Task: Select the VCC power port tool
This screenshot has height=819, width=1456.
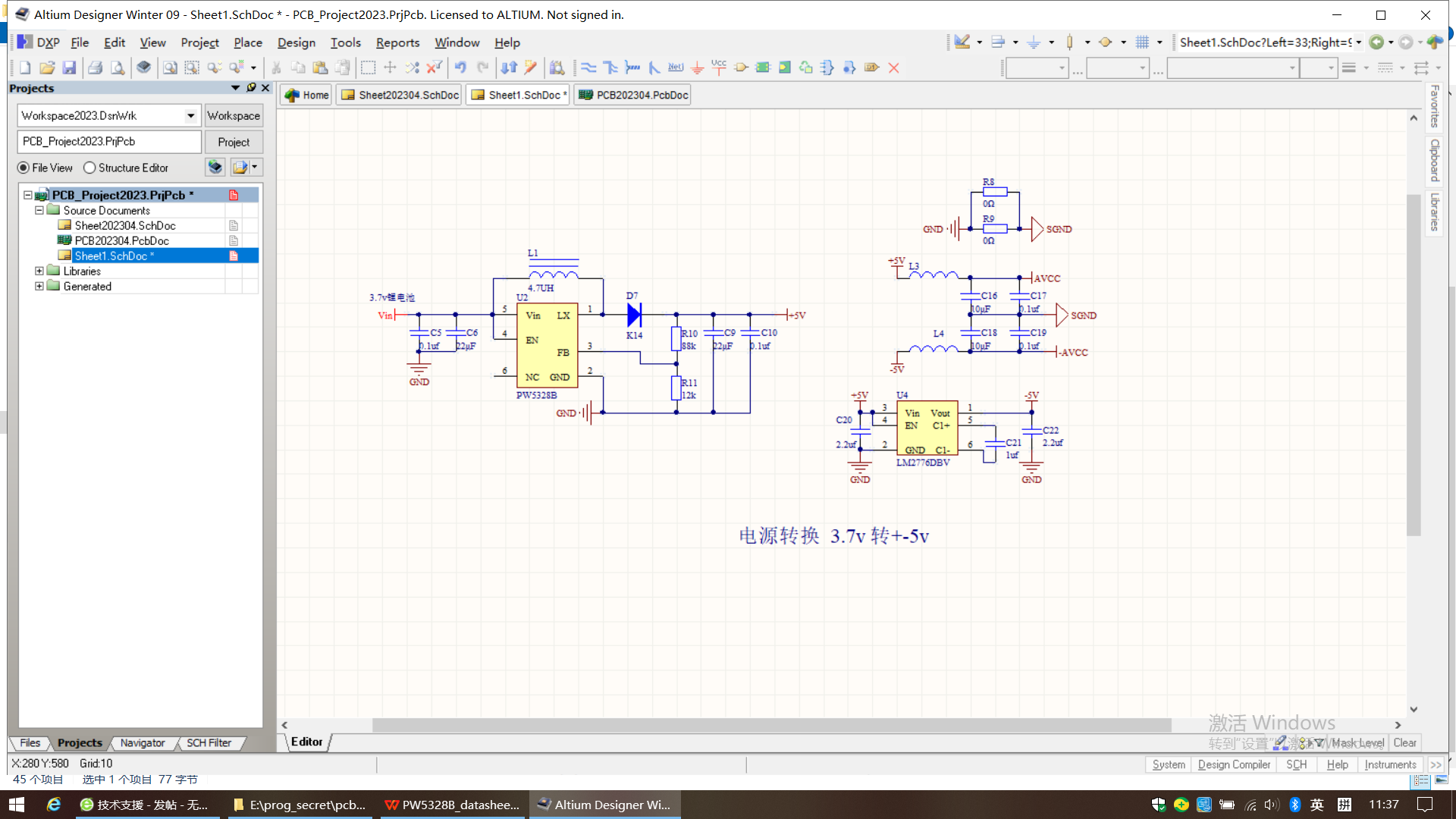Action: click(x=719, y=67)
